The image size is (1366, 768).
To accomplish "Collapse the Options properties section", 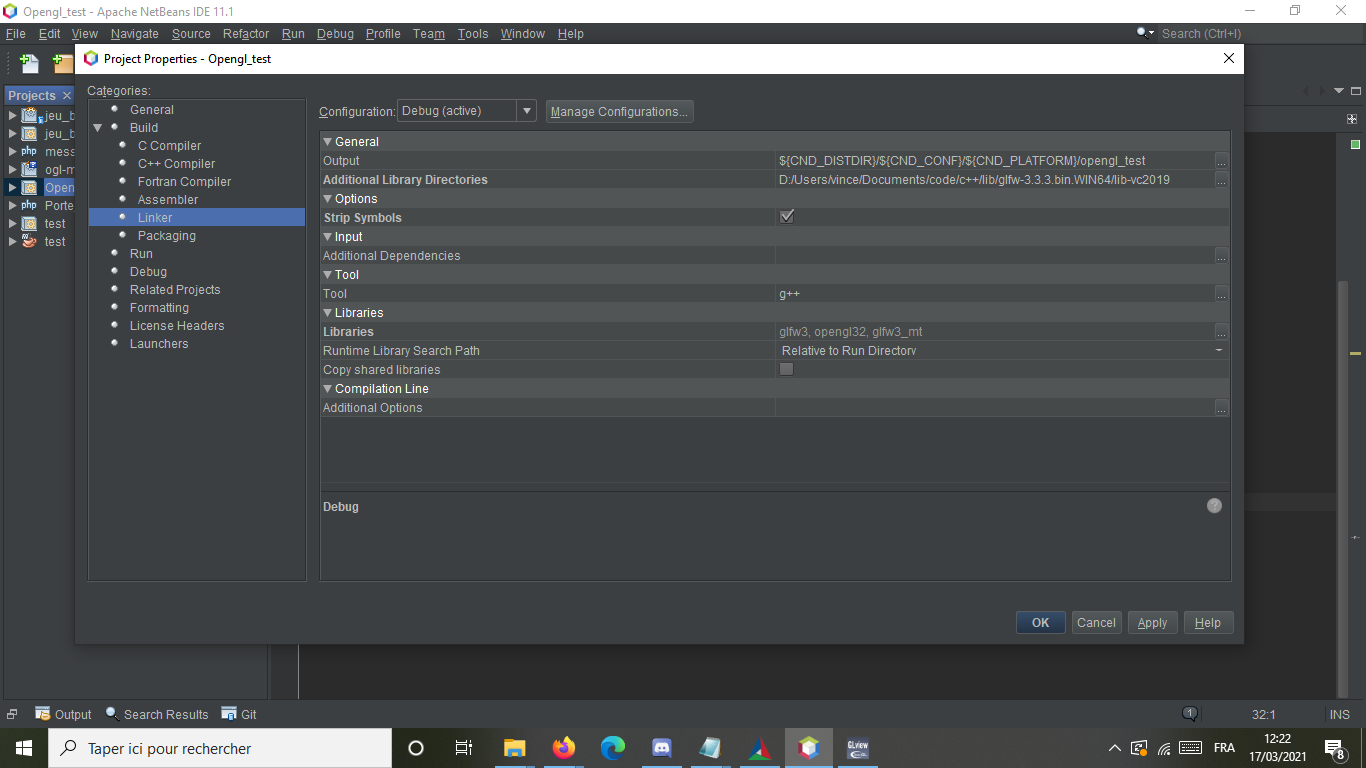I will pos(327,199).
